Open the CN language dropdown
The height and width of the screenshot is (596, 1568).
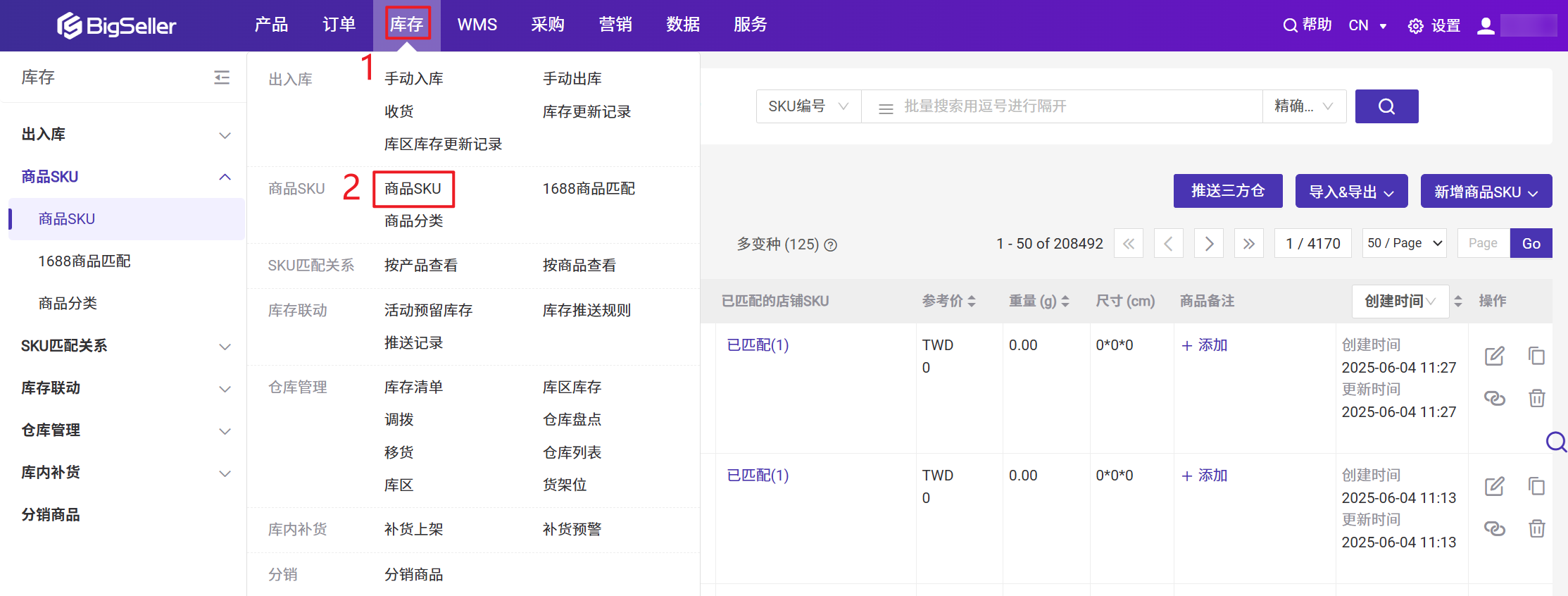coord(1367,26)
